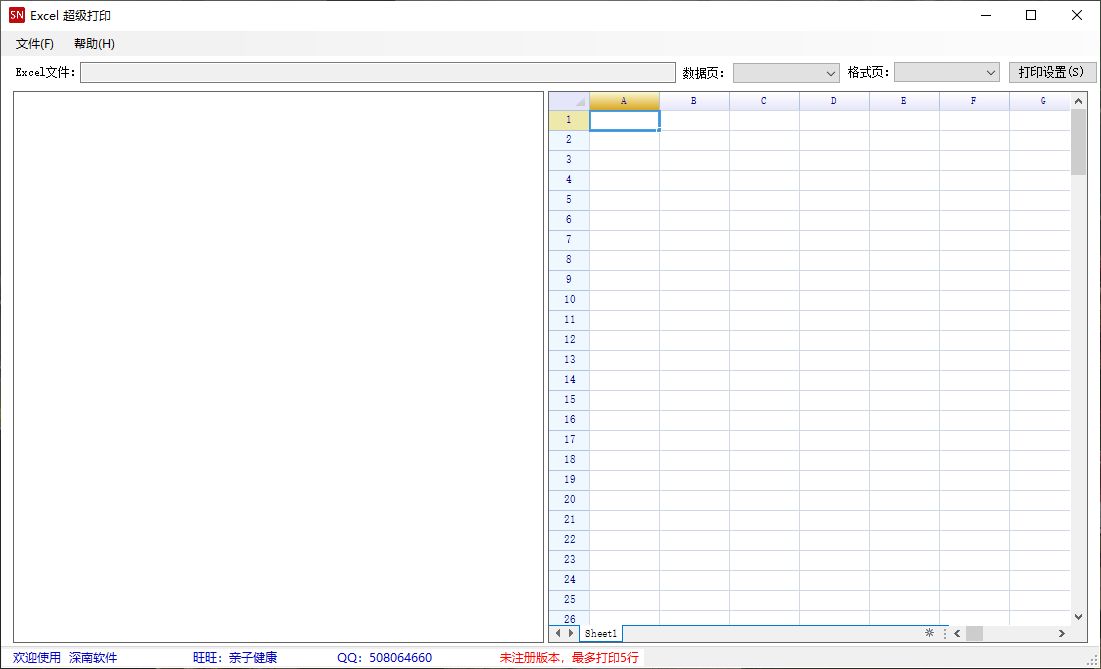
Task: Open the 帮助(H) menu
Action: pos(94,44)
